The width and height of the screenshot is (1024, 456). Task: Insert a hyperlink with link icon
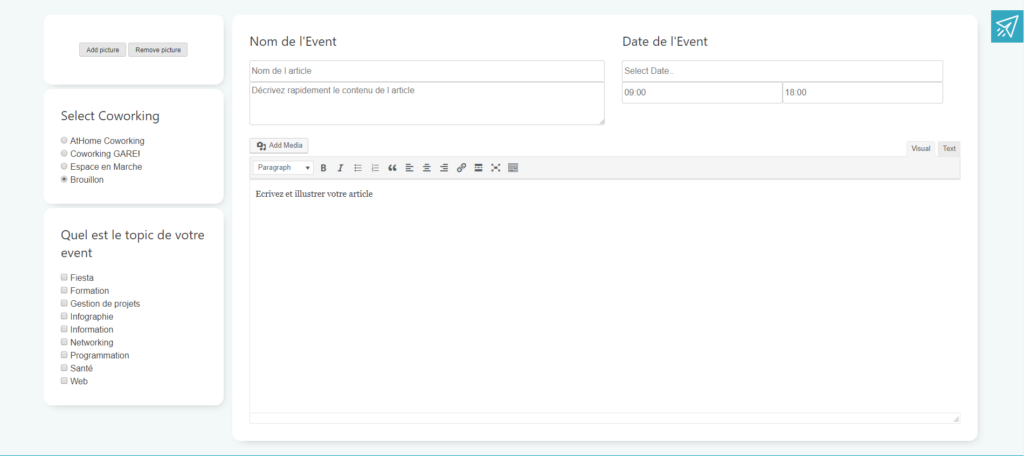(x=461, y=168)
